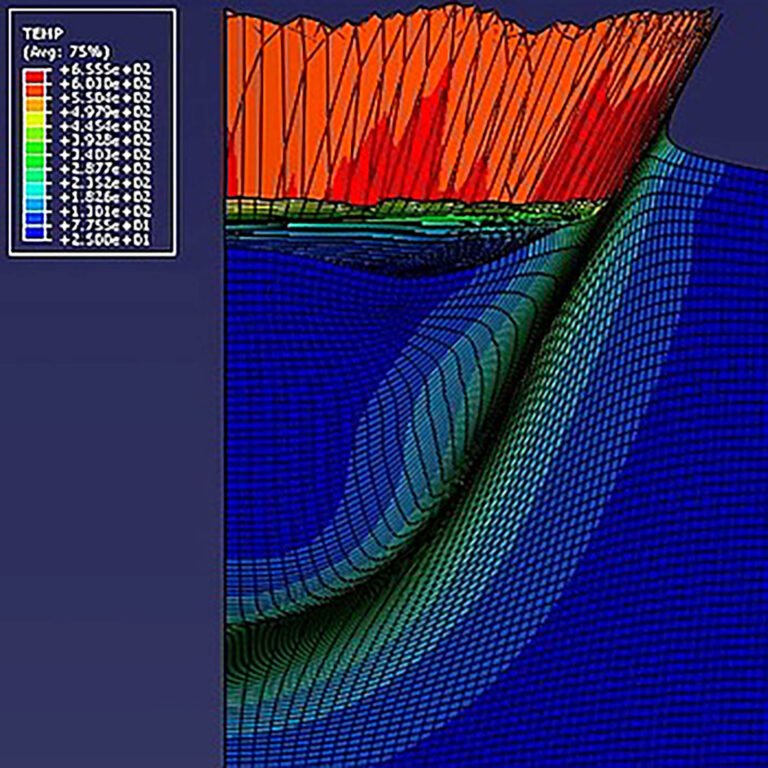Screen dimensions: 768x768
Task: Click the +3.403e+02 legend label
Action: point(105,155)
